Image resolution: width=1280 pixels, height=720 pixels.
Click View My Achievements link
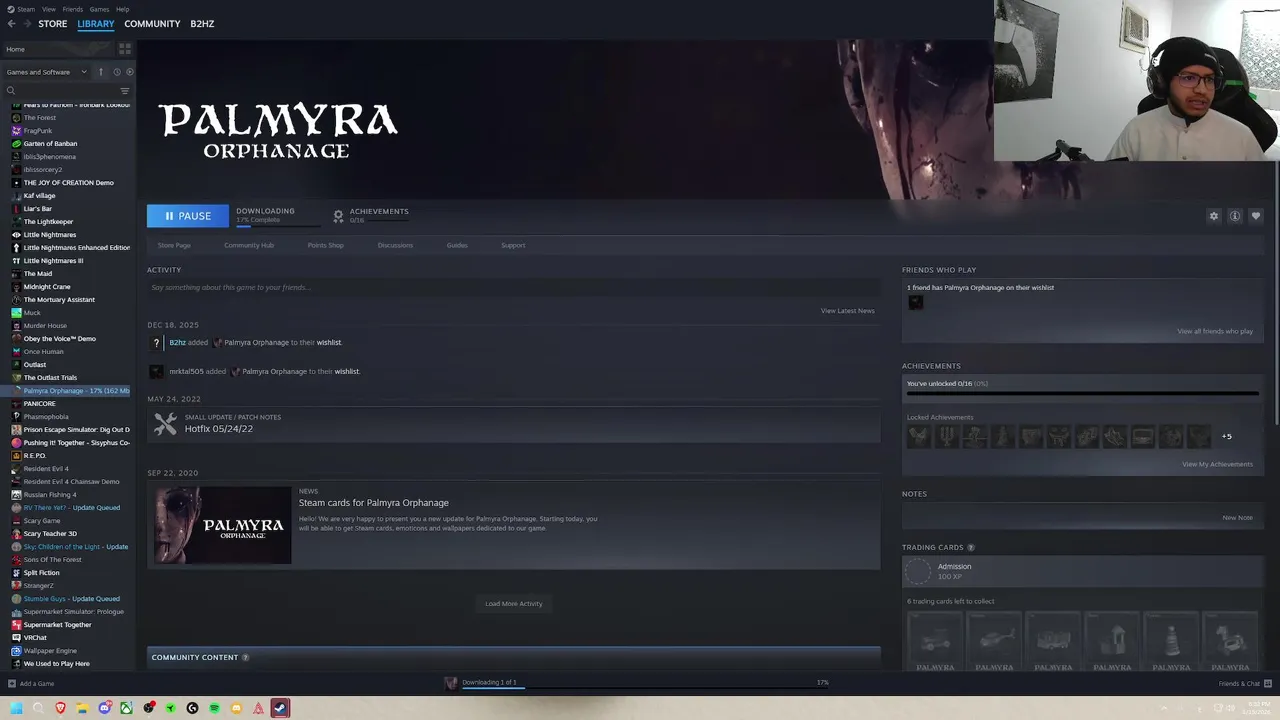[x=1217, y=464]
